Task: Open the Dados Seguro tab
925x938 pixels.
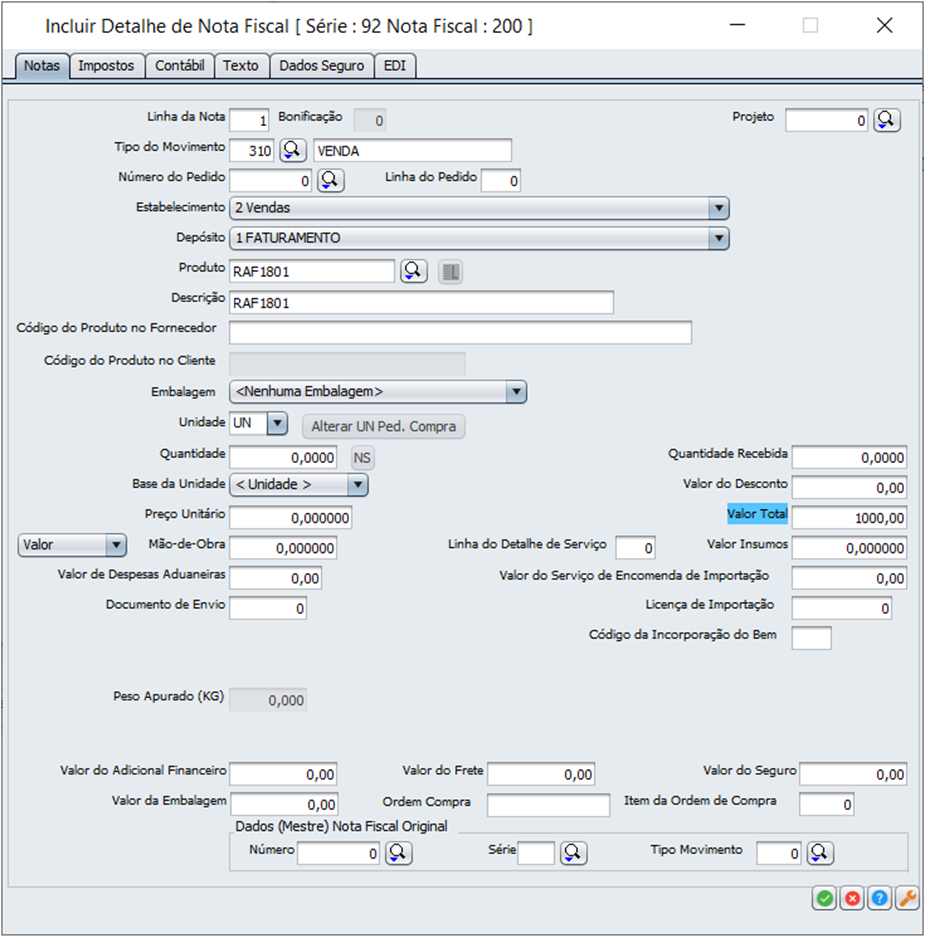Action: pyautogui.click(x=322, y=66)
